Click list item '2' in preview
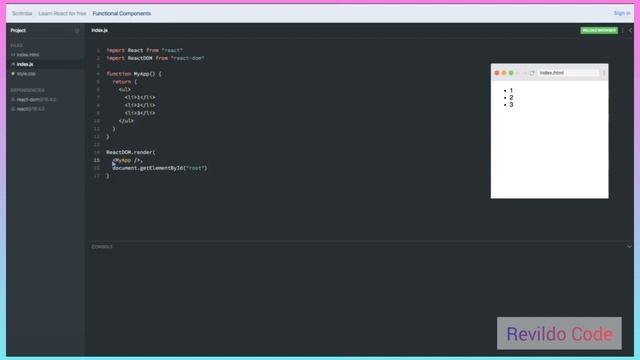Viewport: 640px width, 360px height. click(x=511, y=98)
